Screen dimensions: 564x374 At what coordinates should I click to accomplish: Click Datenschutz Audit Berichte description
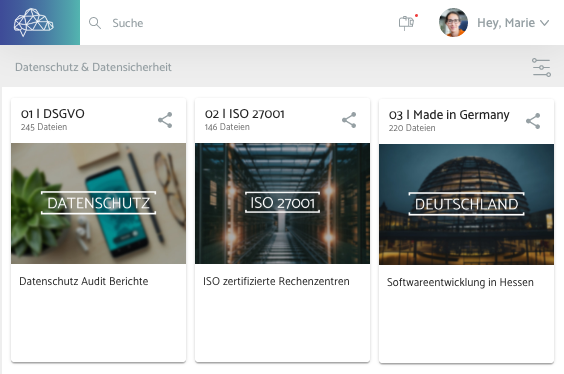83,281
